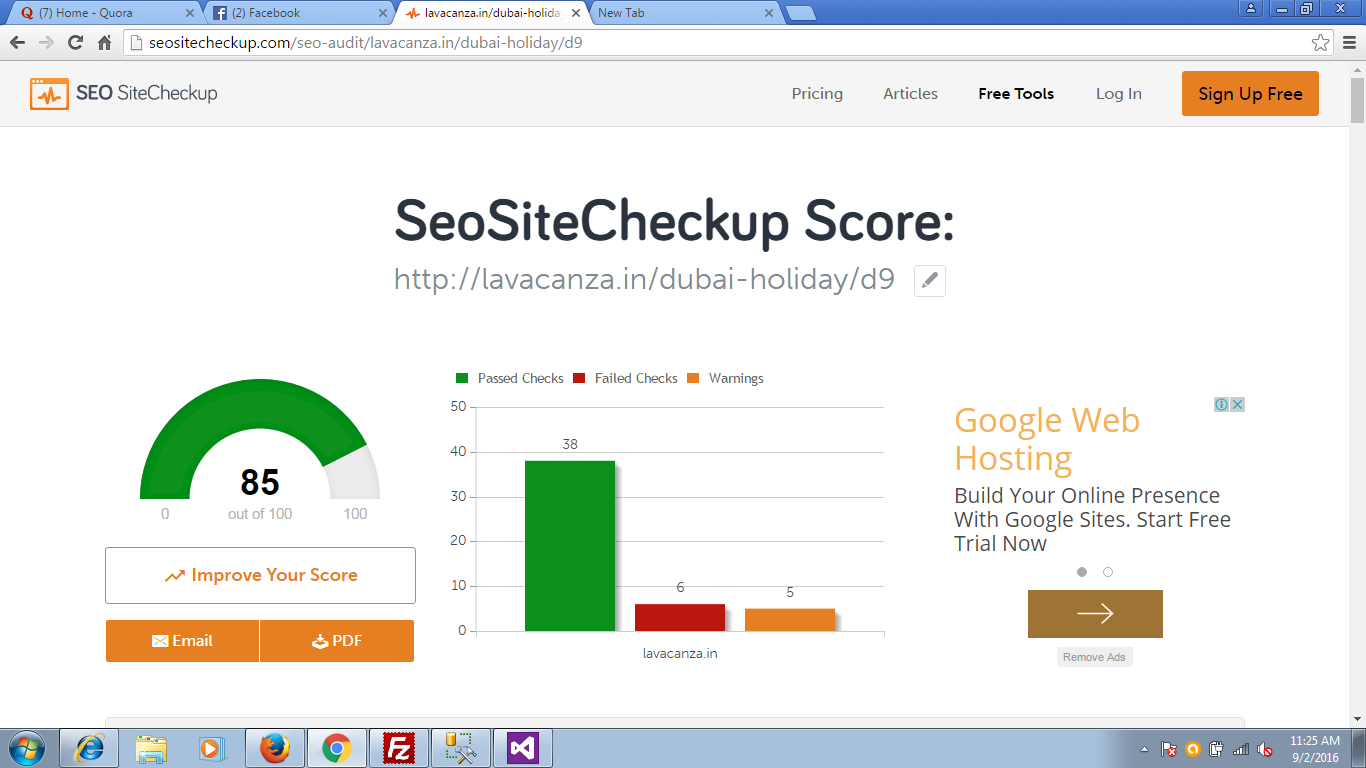Click the orange Warnings bar

(790, 620)
